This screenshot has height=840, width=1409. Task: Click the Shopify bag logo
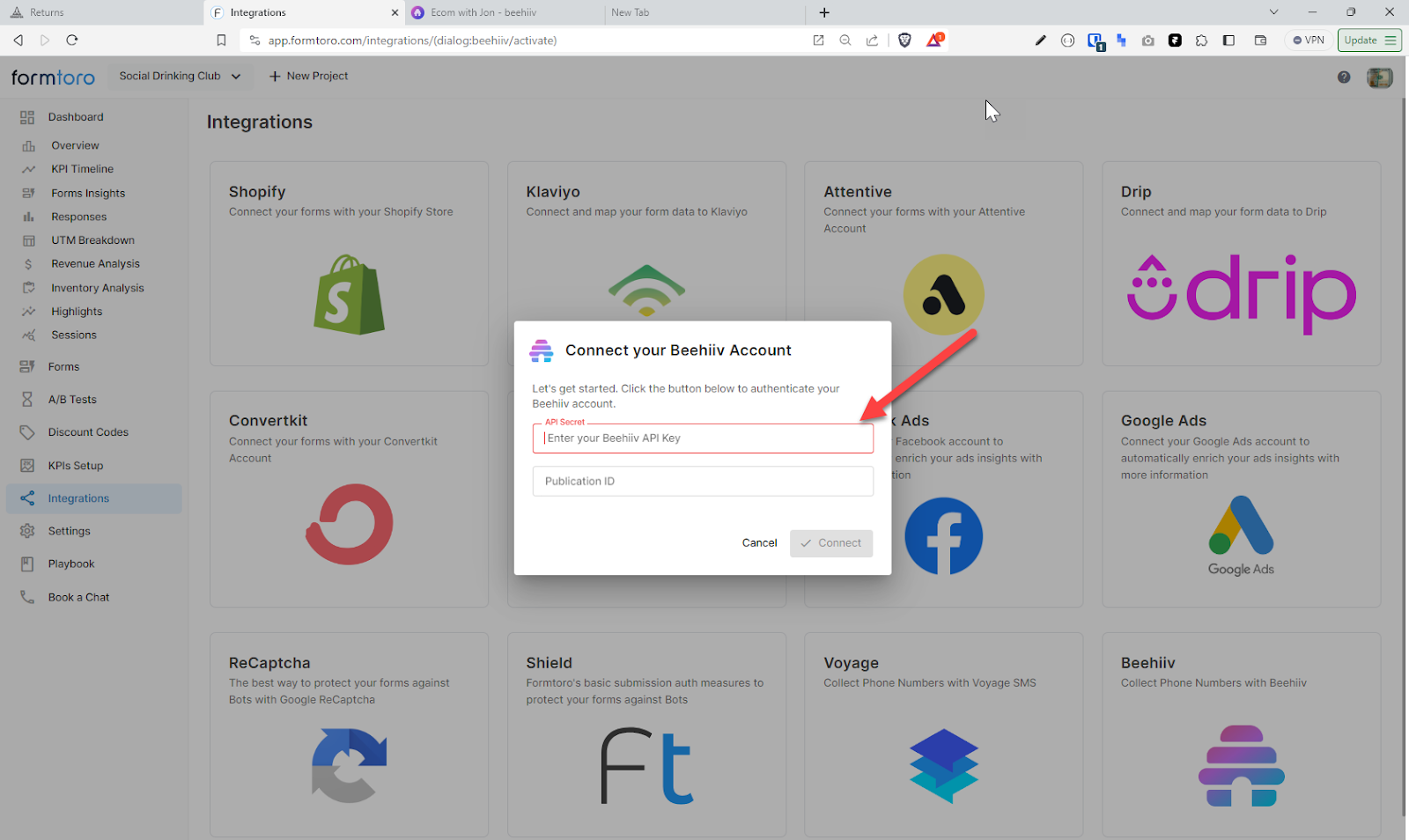[x=349, y=295]
